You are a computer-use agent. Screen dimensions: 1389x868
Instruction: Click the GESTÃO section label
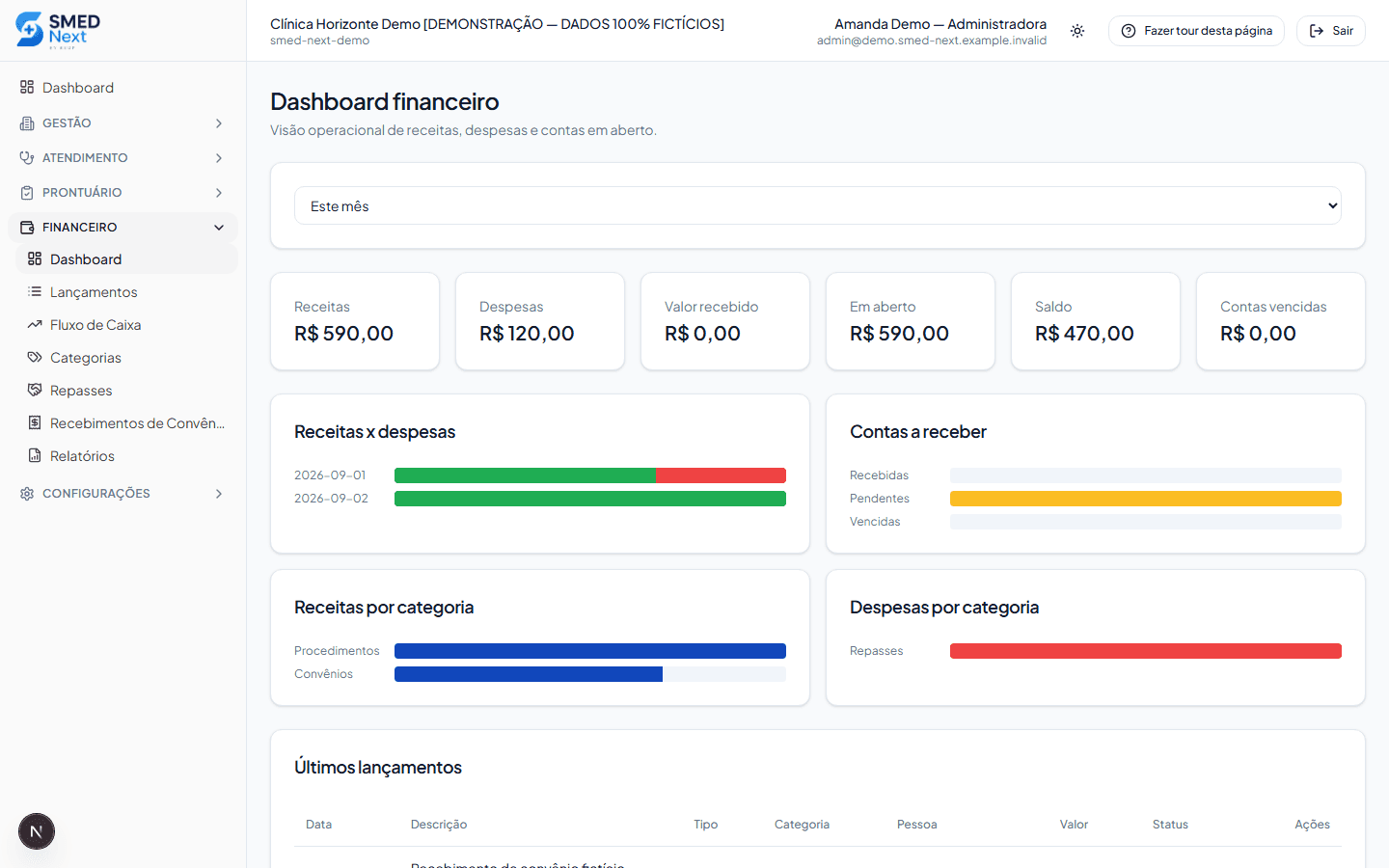click(67, 123)
